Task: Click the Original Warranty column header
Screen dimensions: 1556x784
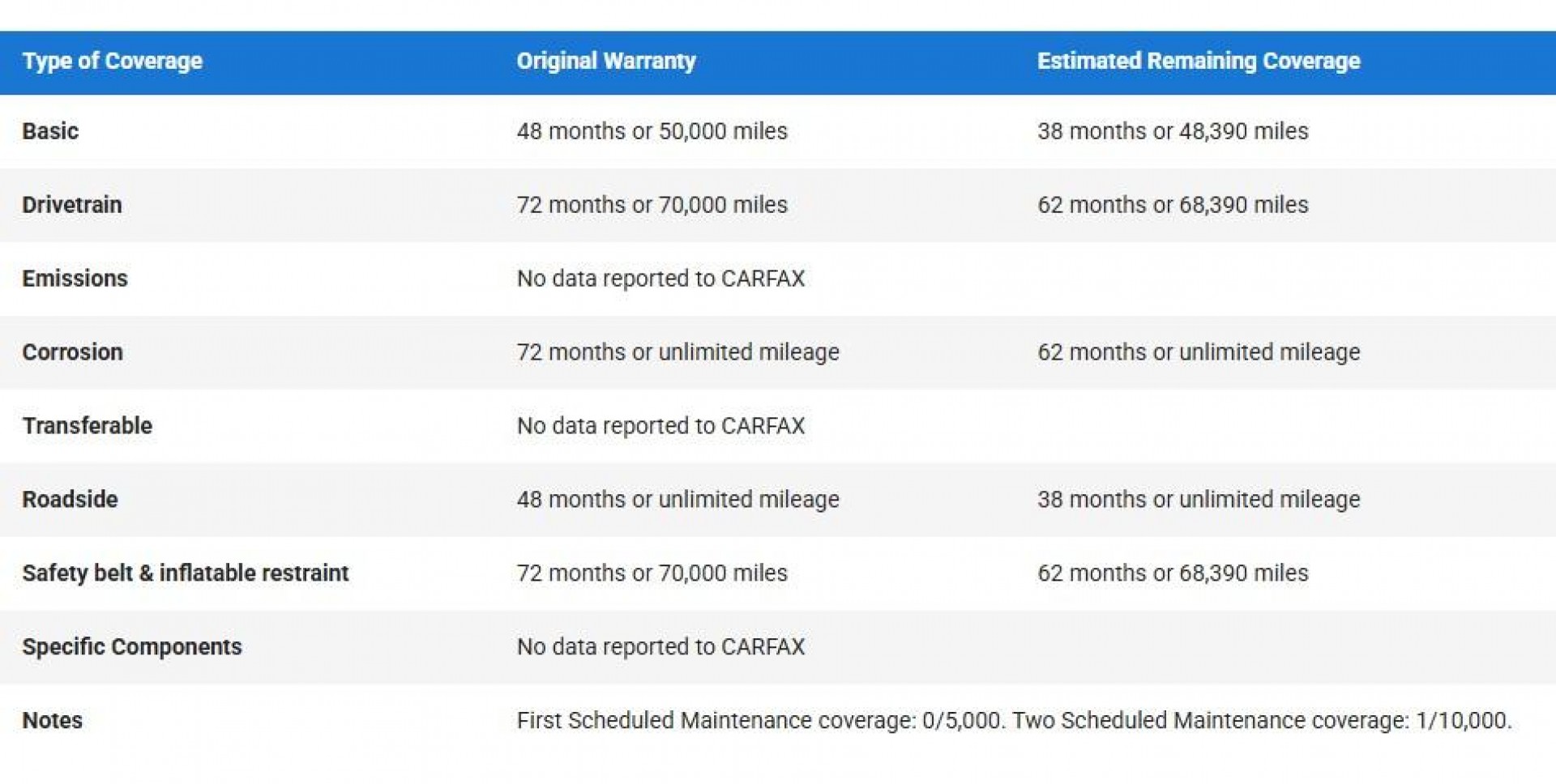Action: 605,61
